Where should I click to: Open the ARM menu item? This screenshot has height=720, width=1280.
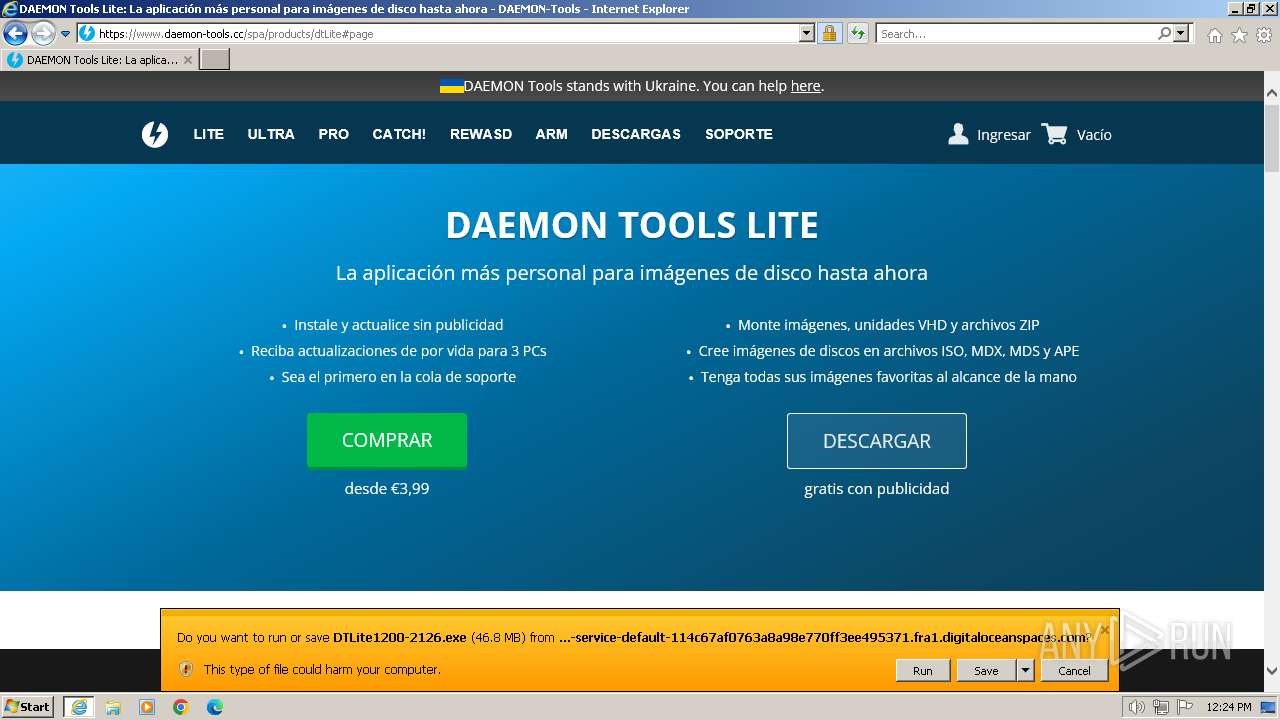pyautogui.click(x=551, y=134)
